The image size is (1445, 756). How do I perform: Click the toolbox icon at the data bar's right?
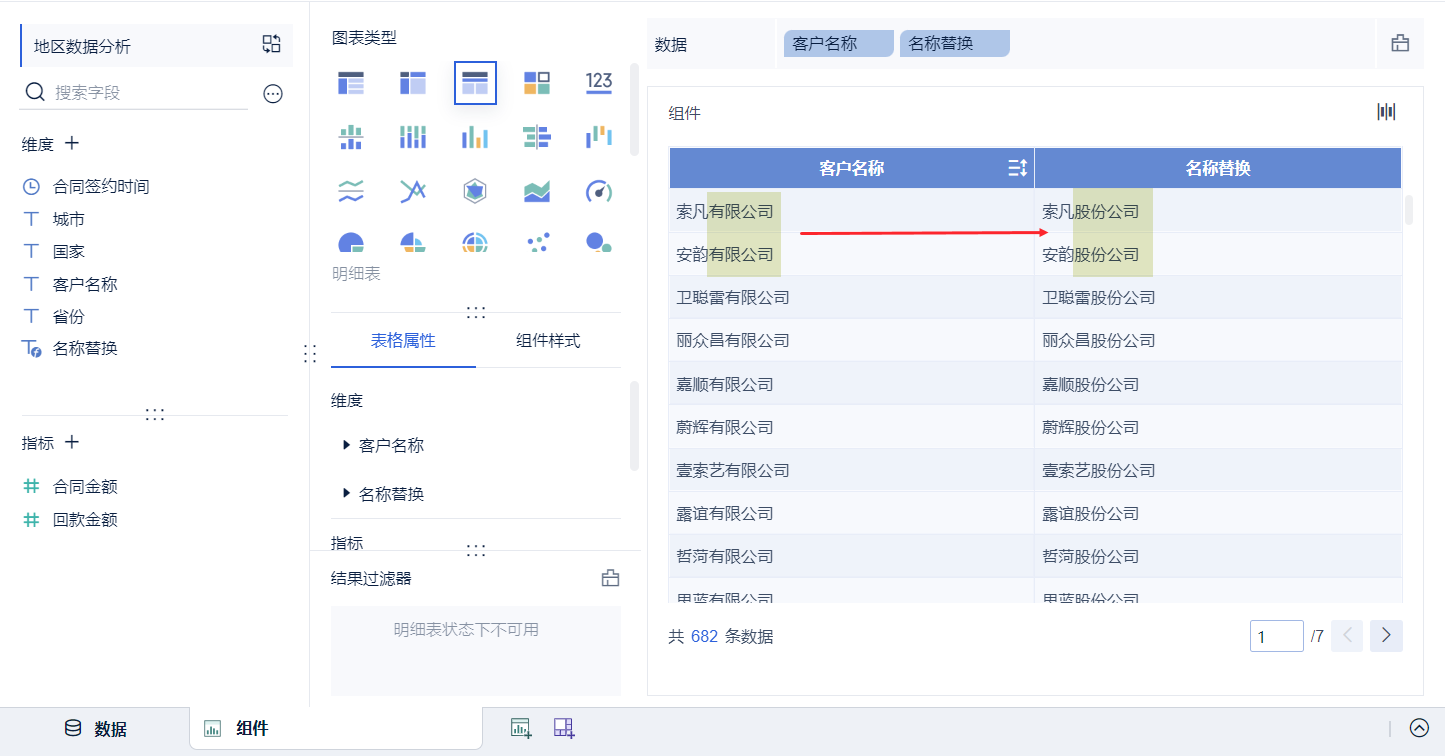tap(1400, 43)
